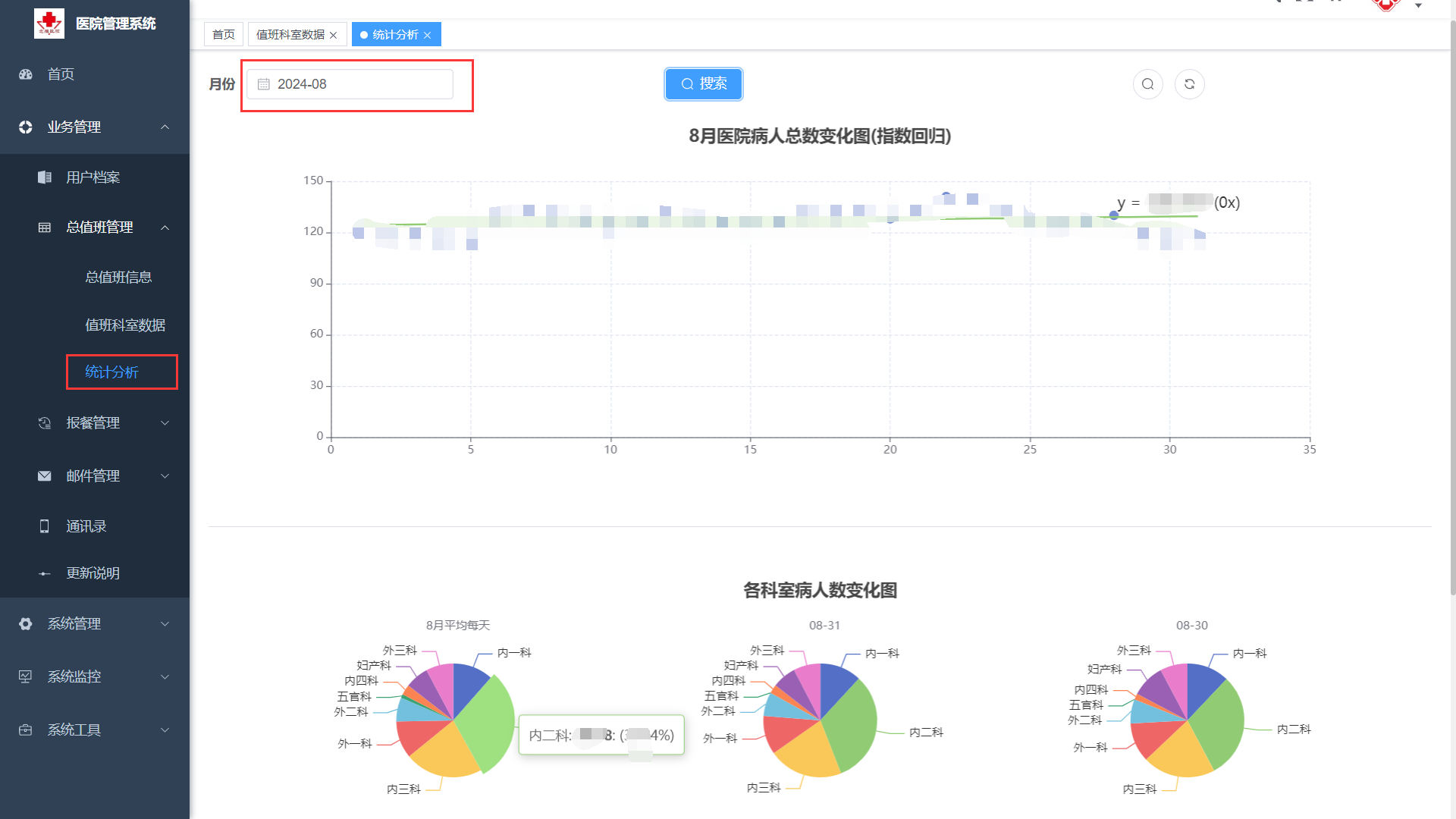Open 用户档案 from the sidebar
Viewport: 1456px width, 819px height.
pos(93,177)
